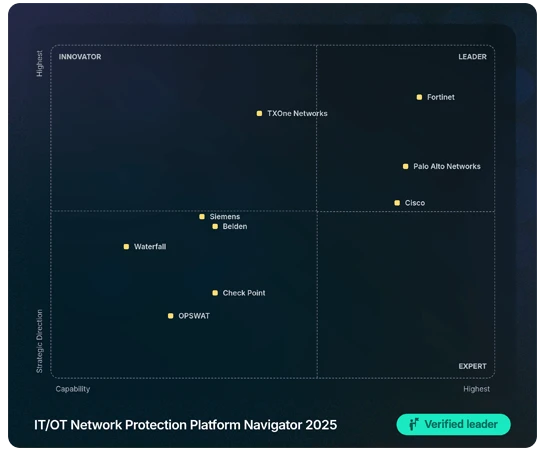The image size is (544, 451).
Task: Click the IT/OT Network Protection Platform Navigator title
Action: coord(186,425)
